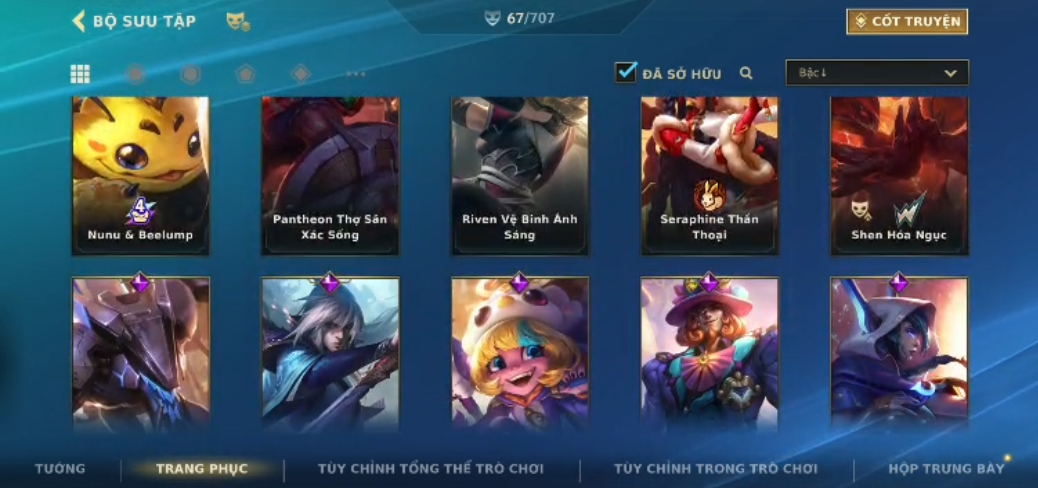1038x488 pixels.
Task: Select the hexagon rarity filter icon
Action: 190,73
